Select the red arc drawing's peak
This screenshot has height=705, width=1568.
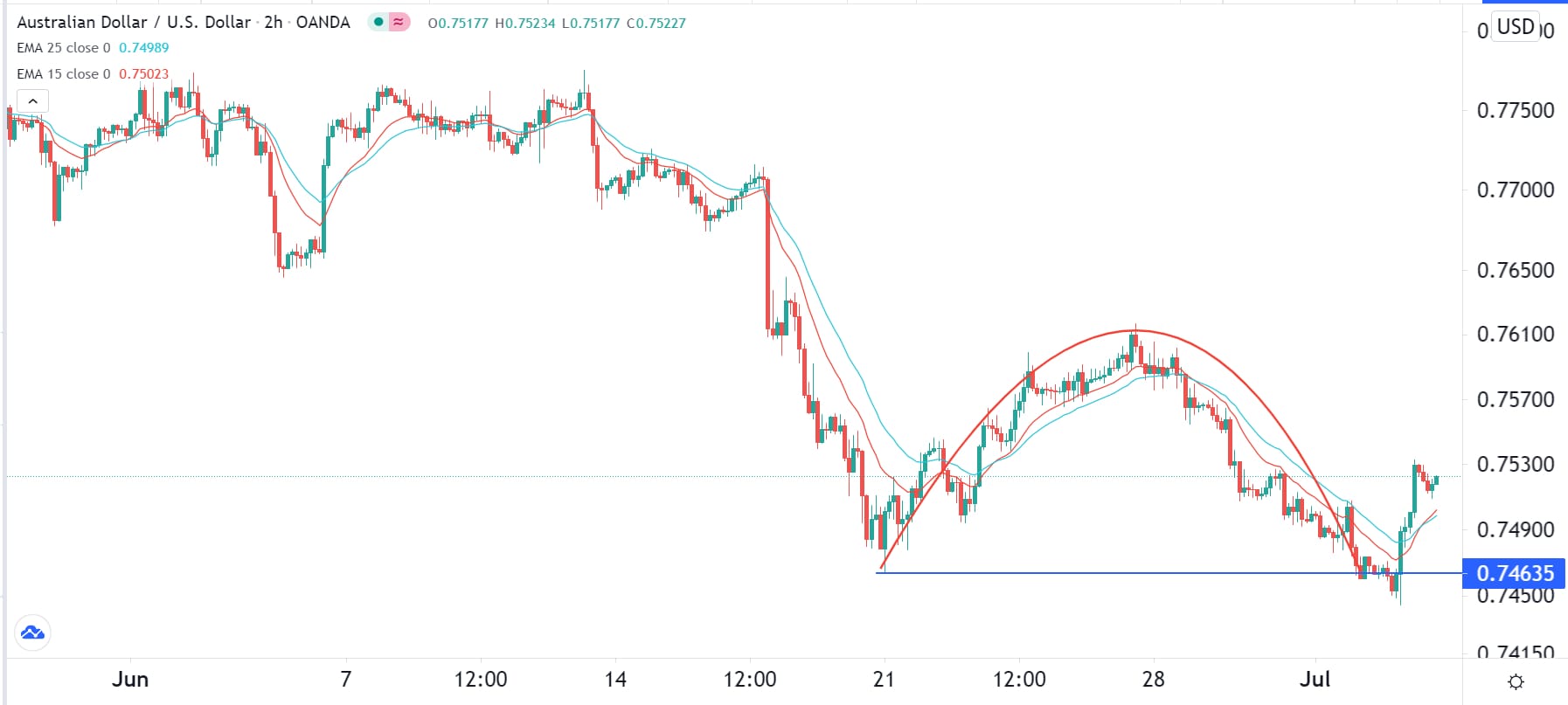[1136, 330]
